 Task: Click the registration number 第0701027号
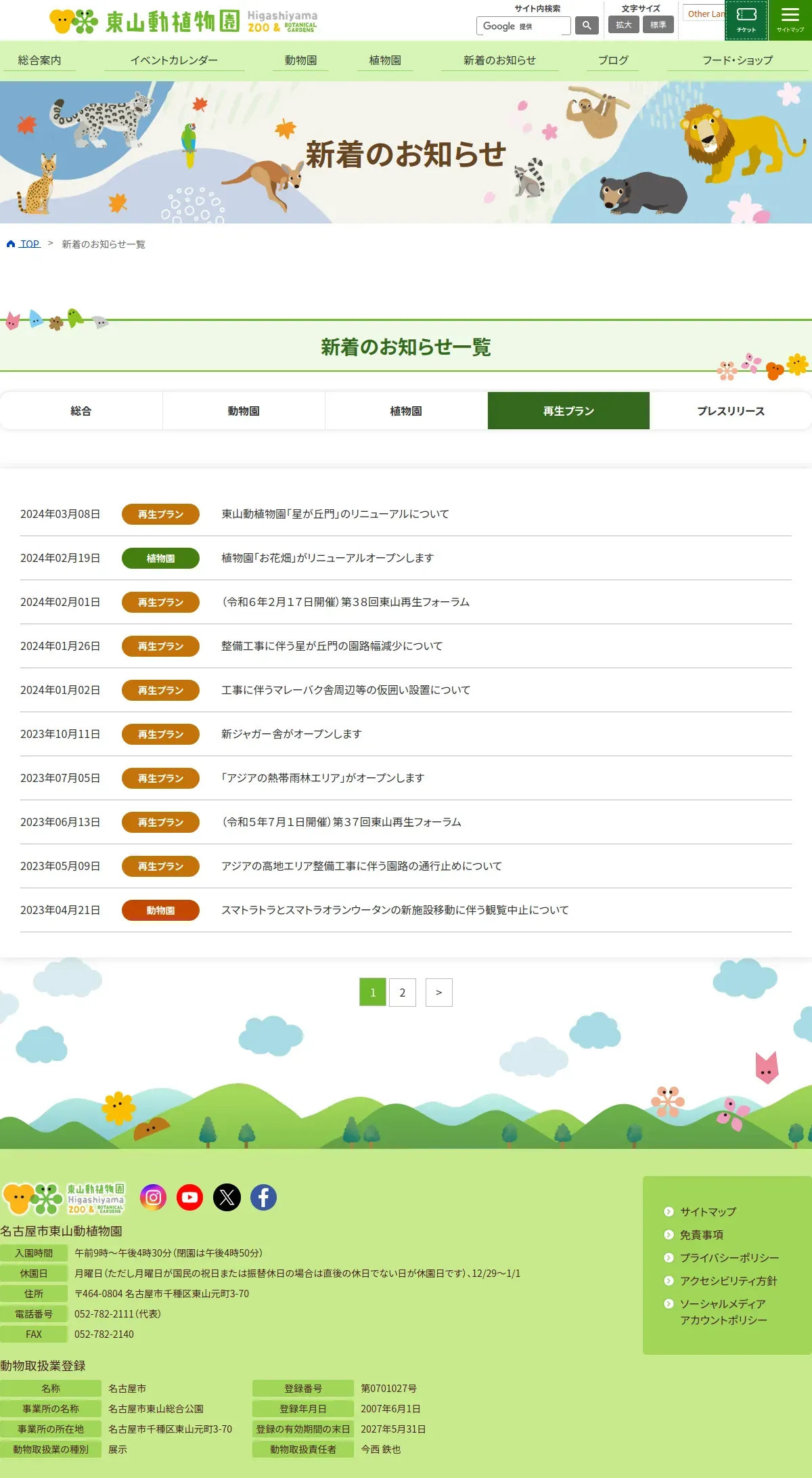pyautogui.click(x=388, y=1388)
